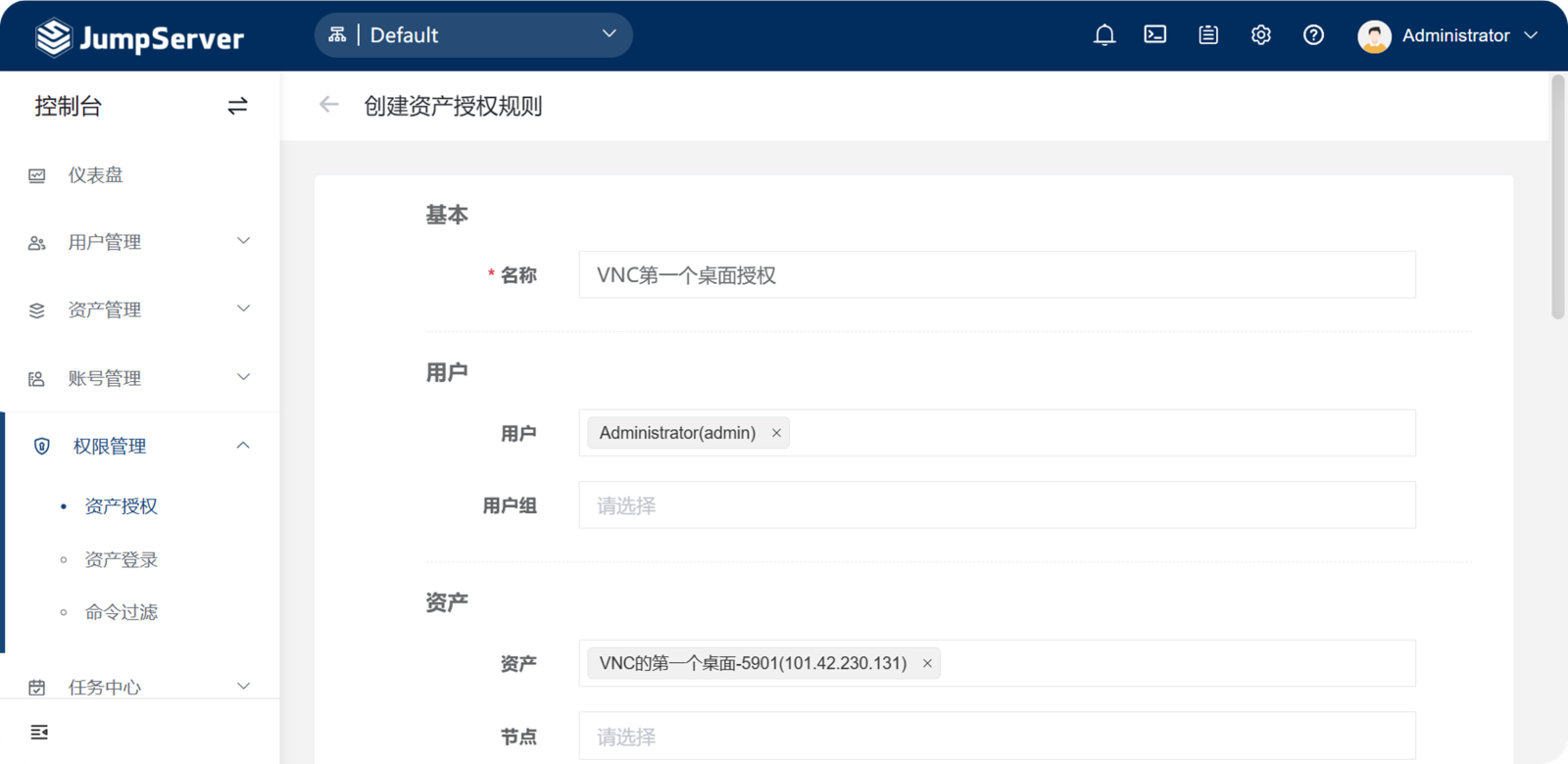Click the 账号管理 account icon
This screenshot has width=1568, height=764.
37,379
